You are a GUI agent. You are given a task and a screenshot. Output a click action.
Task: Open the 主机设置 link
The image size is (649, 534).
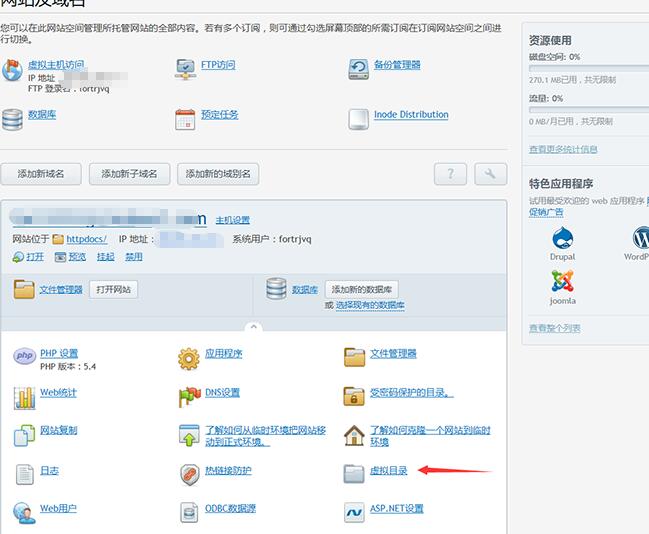click(x=233, y=220)
